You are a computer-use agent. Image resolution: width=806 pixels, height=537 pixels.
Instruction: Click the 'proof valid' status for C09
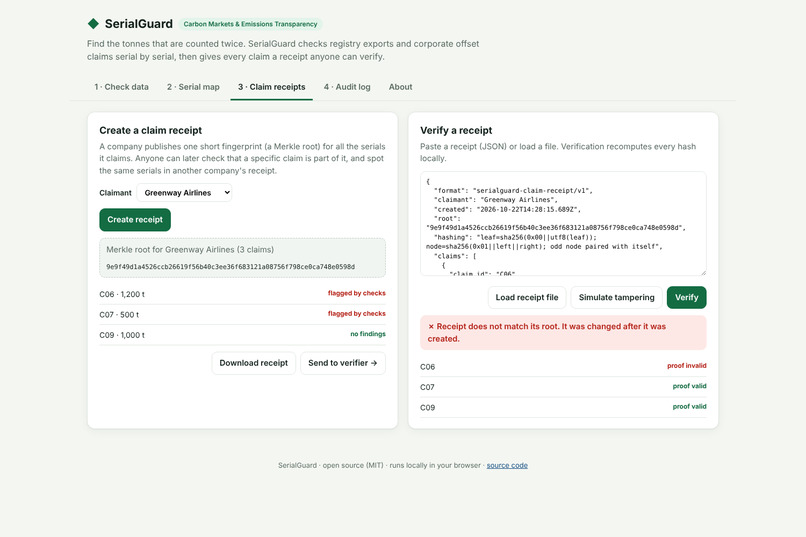point(689,406)
